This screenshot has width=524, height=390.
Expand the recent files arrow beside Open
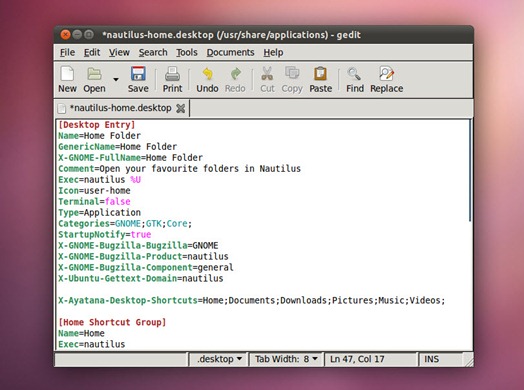click(x=116, y=79)
